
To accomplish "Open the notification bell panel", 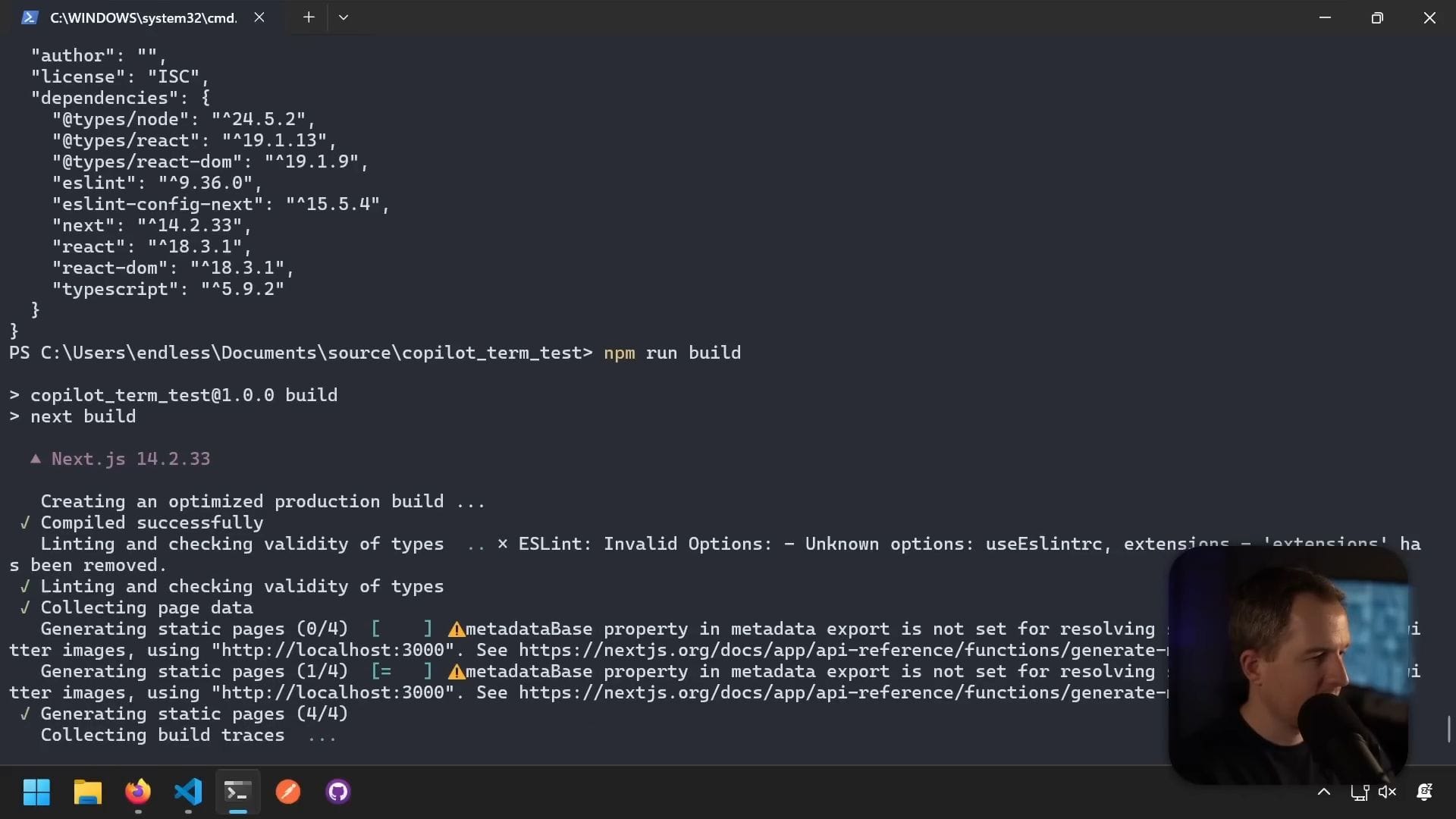I will [1424, 792].
